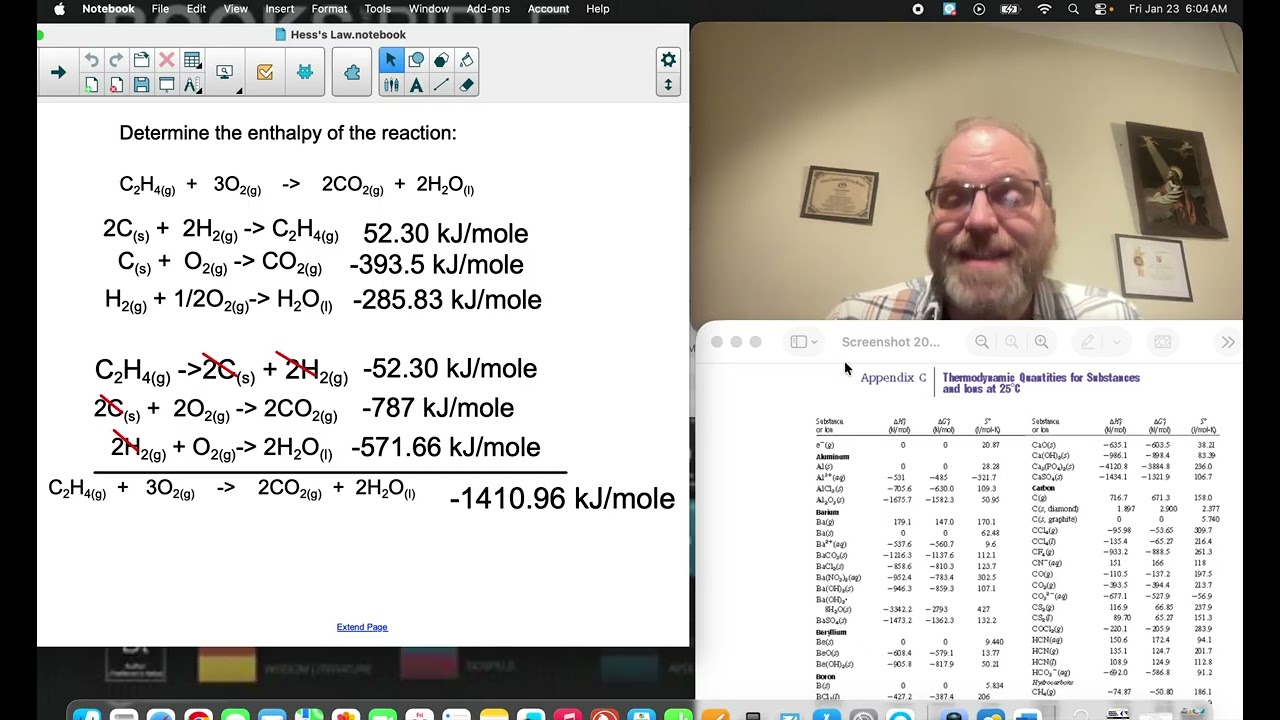Click the -285.83 kJ/mole value

[x=447, y=300]
